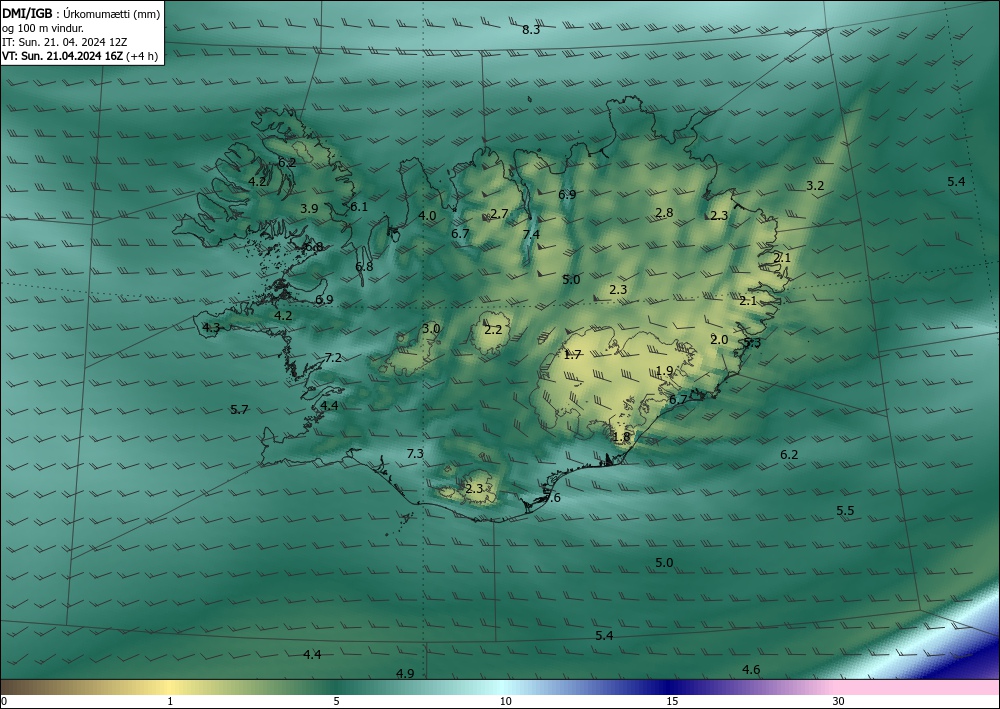The height and width of the screenshot is (709, 1000).
Task: Click the 1.8 value near the southeast coast
Action: [x=621, y=437]
